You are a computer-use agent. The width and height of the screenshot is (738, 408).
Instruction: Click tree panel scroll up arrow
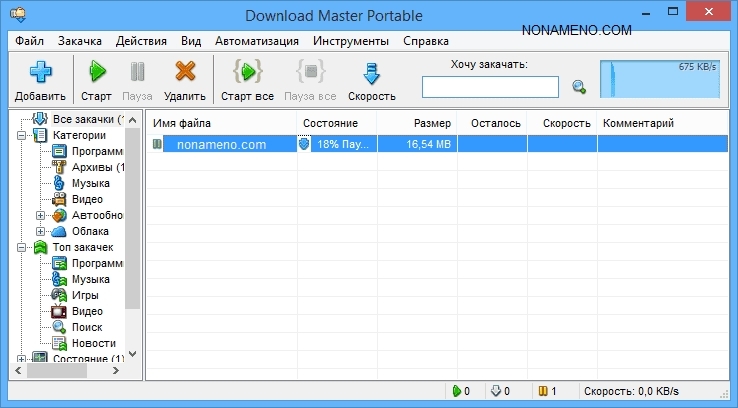(133, 120)
